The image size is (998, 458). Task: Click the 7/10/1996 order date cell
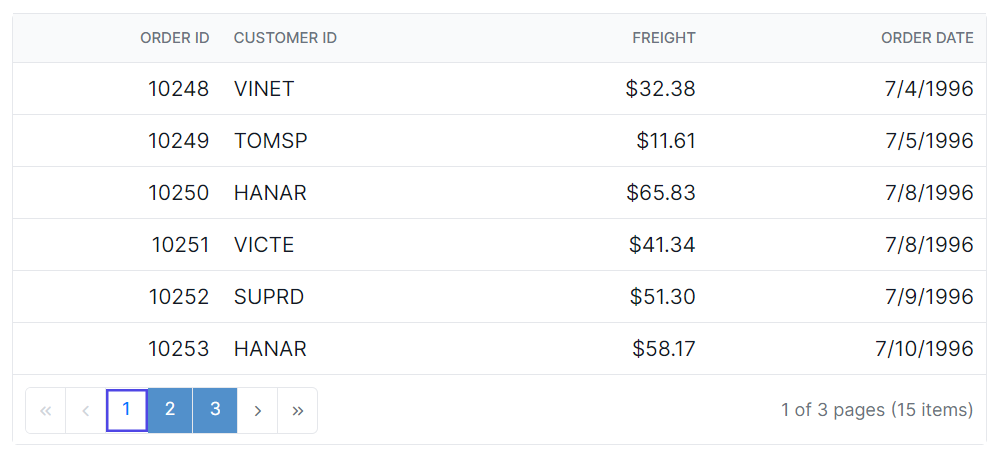coord(924,349)
